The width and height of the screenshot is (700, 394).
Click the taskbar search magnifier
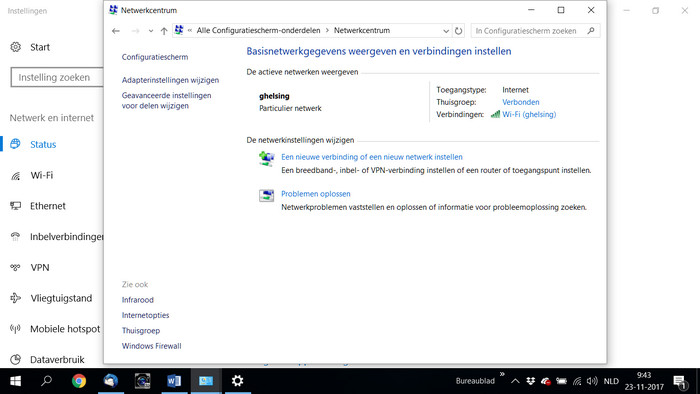46,381
